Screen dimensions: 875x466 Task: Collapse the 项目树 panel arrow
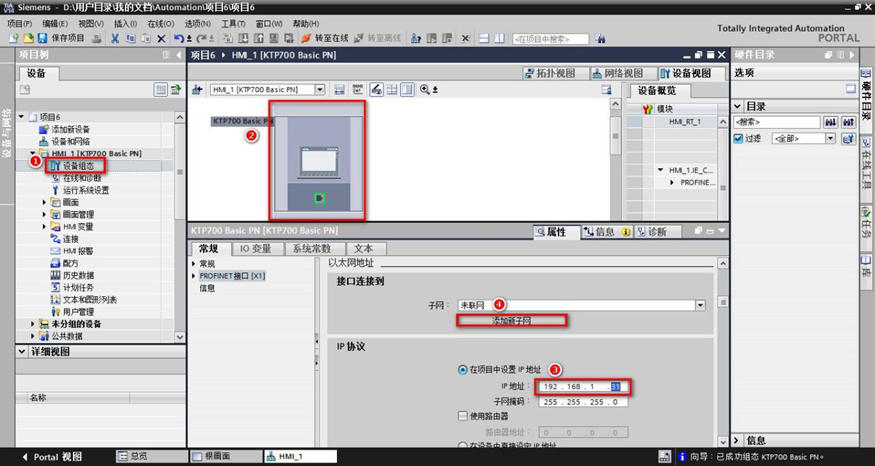pyautogui.click(x=179, y=55)
